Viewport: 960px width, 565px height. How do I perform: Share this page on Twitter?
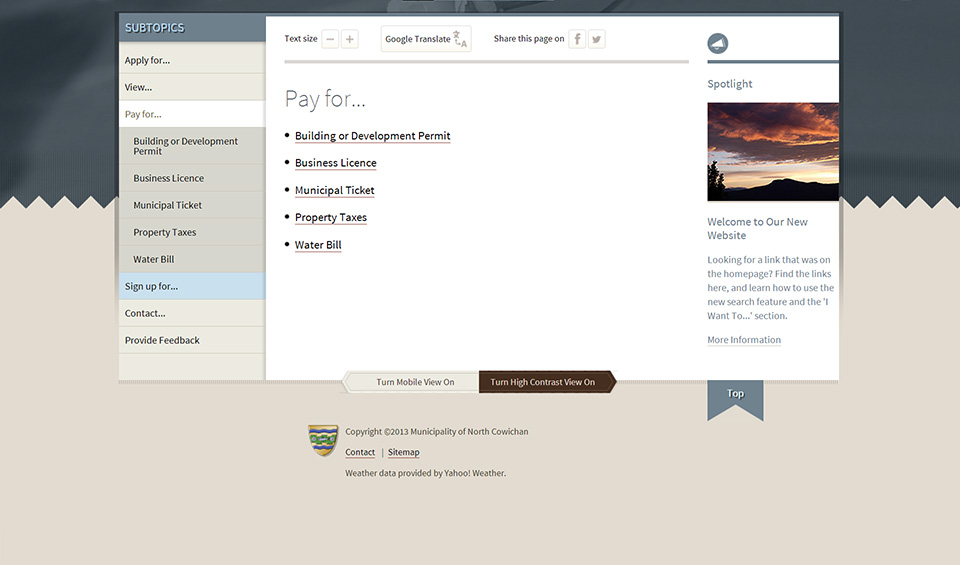[x=596, y=40]
